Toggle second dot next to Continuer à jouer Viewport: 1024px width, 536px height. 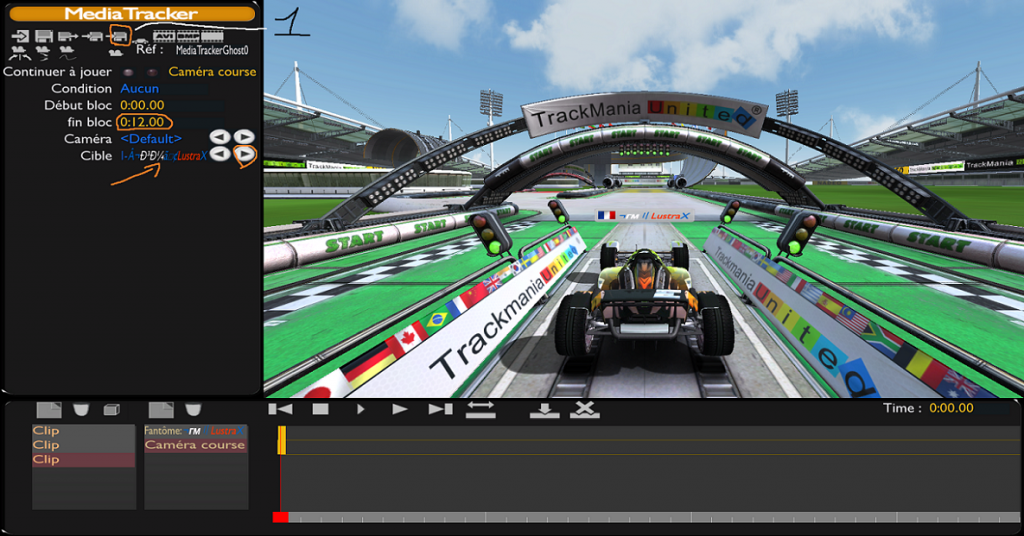click(x=152, y=72)
